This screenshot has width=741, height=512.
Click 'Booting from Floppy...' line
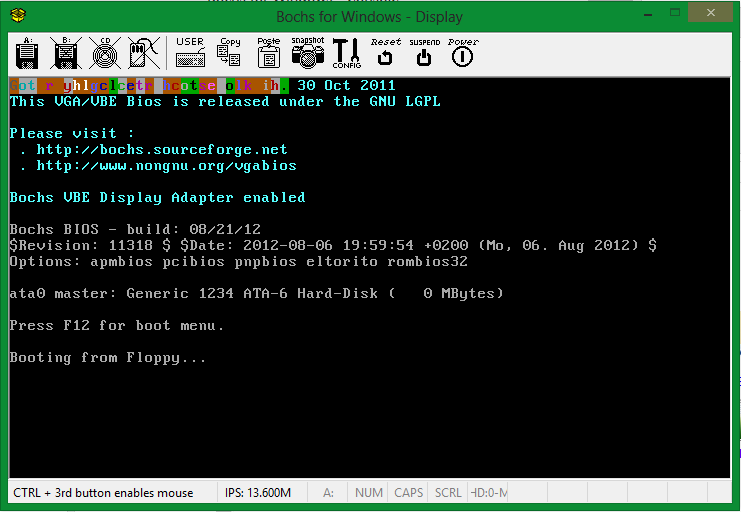coord(108,357)
